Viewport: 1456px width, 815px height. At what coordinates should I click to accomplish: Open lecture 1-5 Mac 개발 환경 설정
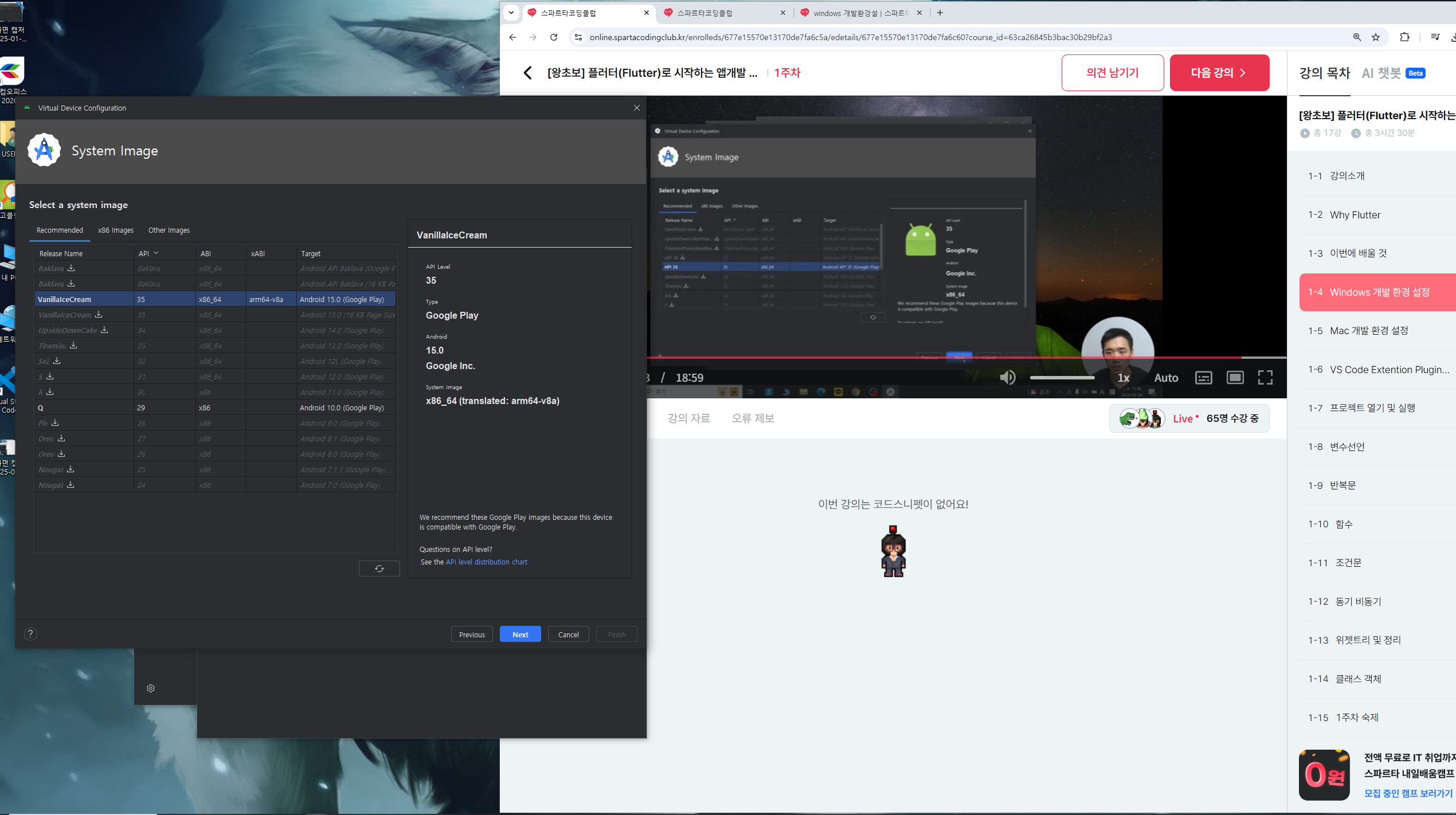coord(1377,331)
